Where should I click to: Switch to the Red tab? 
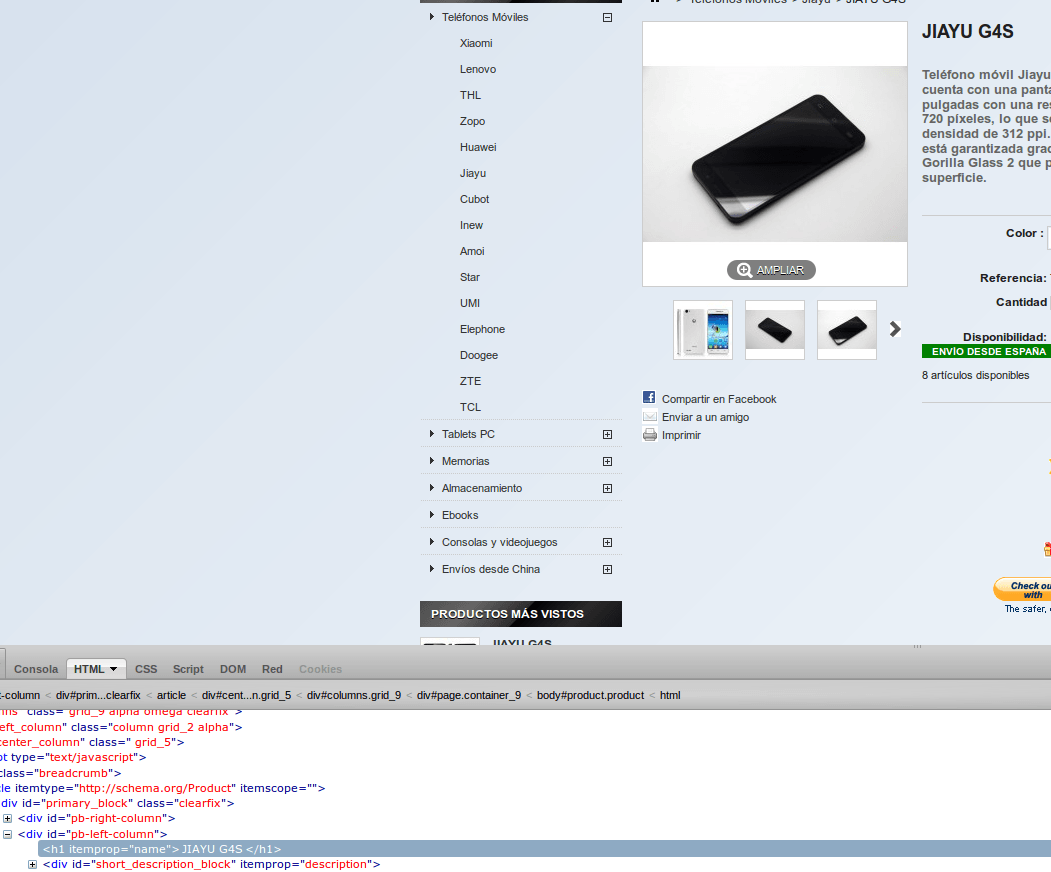[272, 669]
